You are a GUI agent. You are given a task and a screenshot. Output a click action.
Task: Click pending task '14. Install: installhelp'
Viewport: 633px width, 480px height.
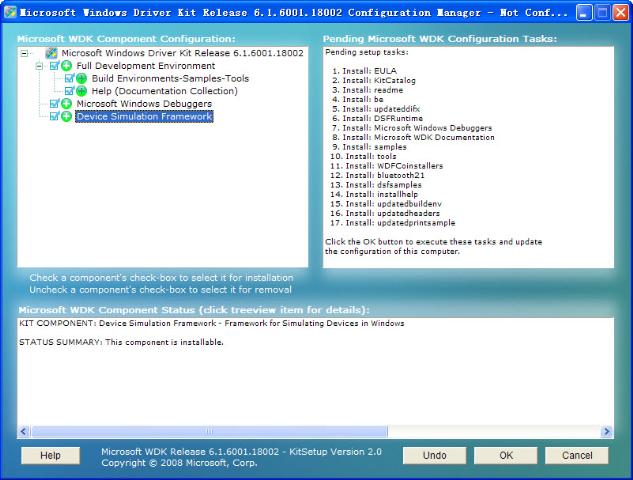click(374, 194)
